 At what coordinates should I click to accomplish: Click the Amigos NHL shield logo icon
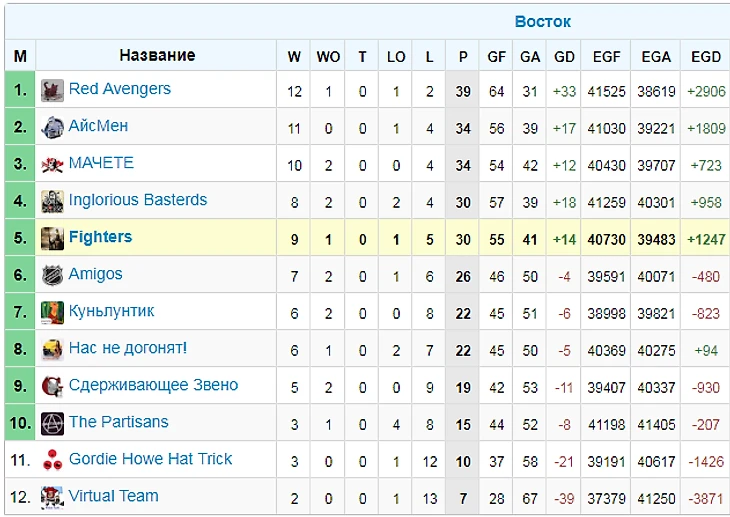pyautogui.click(x=53, y=275)
